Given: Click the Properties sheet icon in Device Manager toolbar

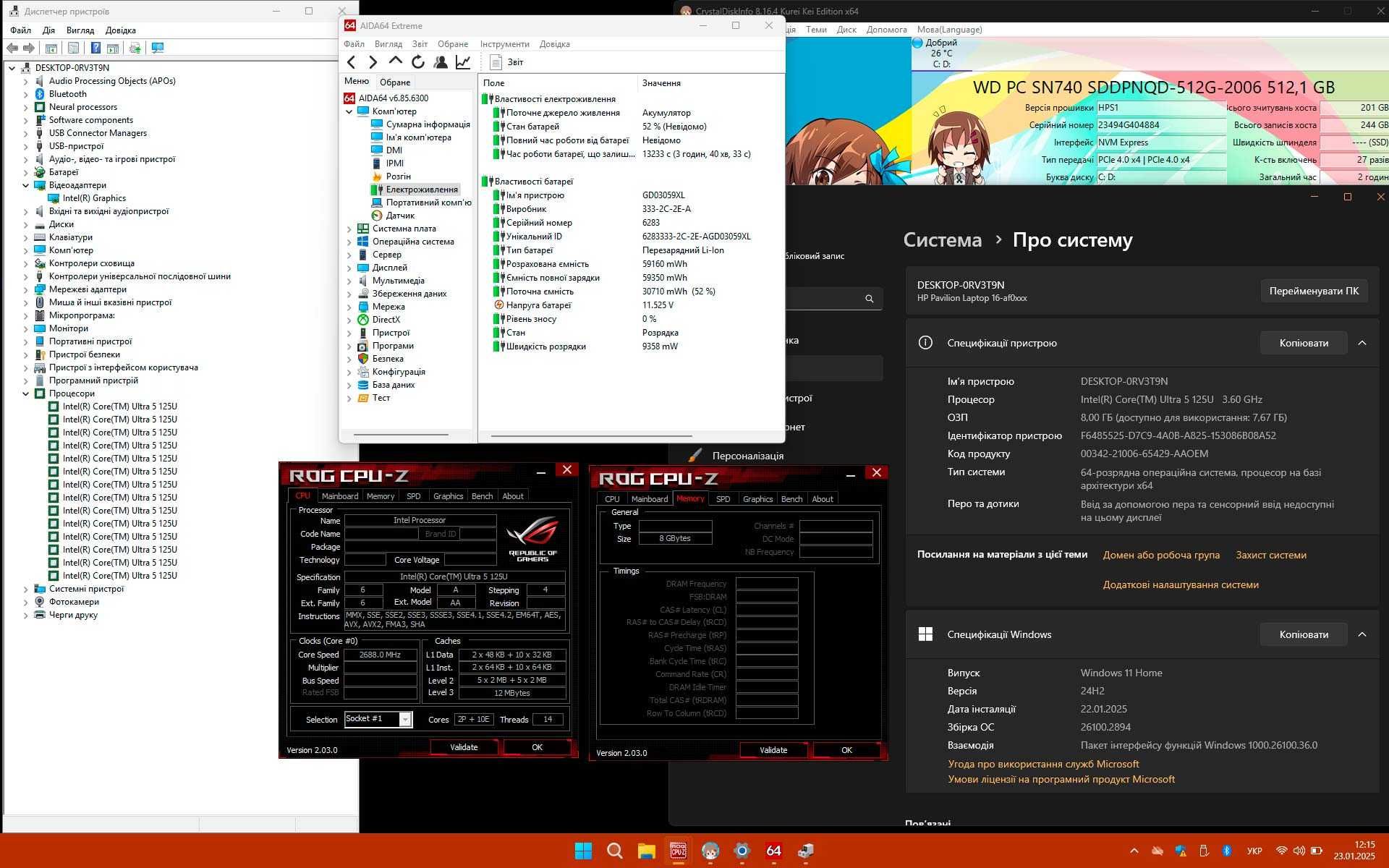Looking at the screenshot, I should click(x=73, y=48).
